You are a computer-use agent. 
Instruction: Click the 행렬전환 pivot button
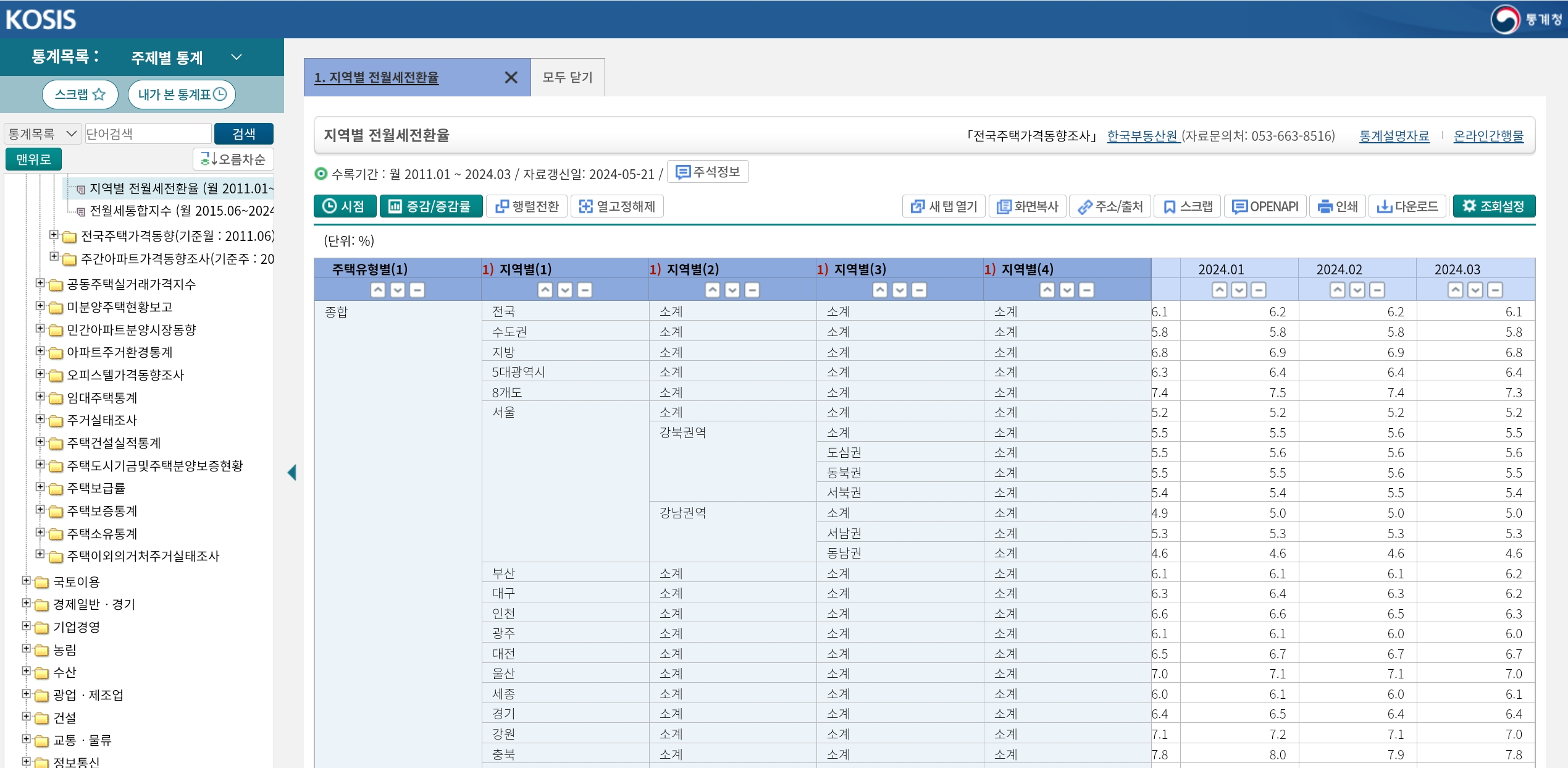pyautogui.click(x=527, y=206)
